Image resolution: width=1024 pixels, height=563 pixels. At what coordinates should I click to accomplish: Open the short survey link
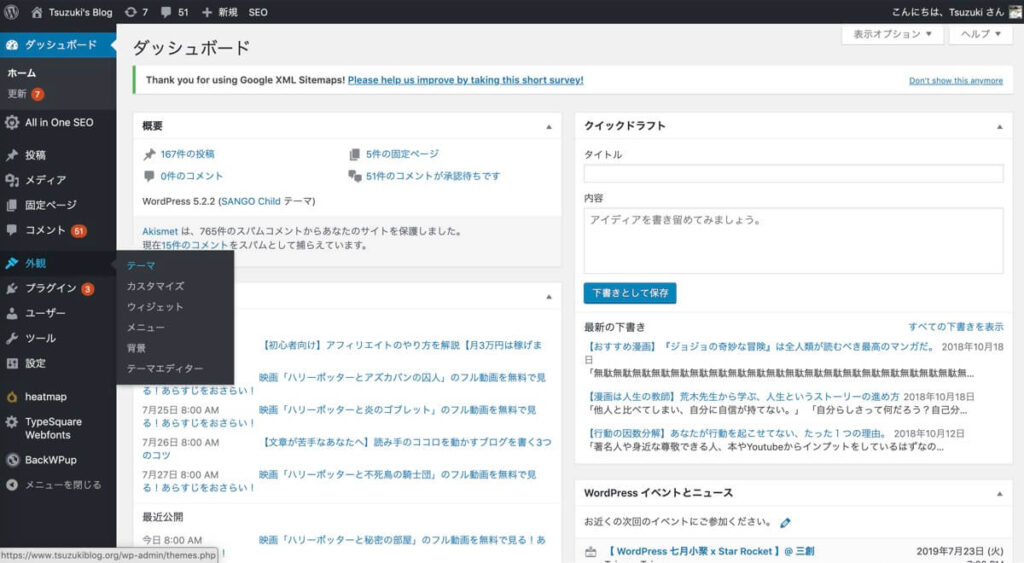(x=466, y=80)
